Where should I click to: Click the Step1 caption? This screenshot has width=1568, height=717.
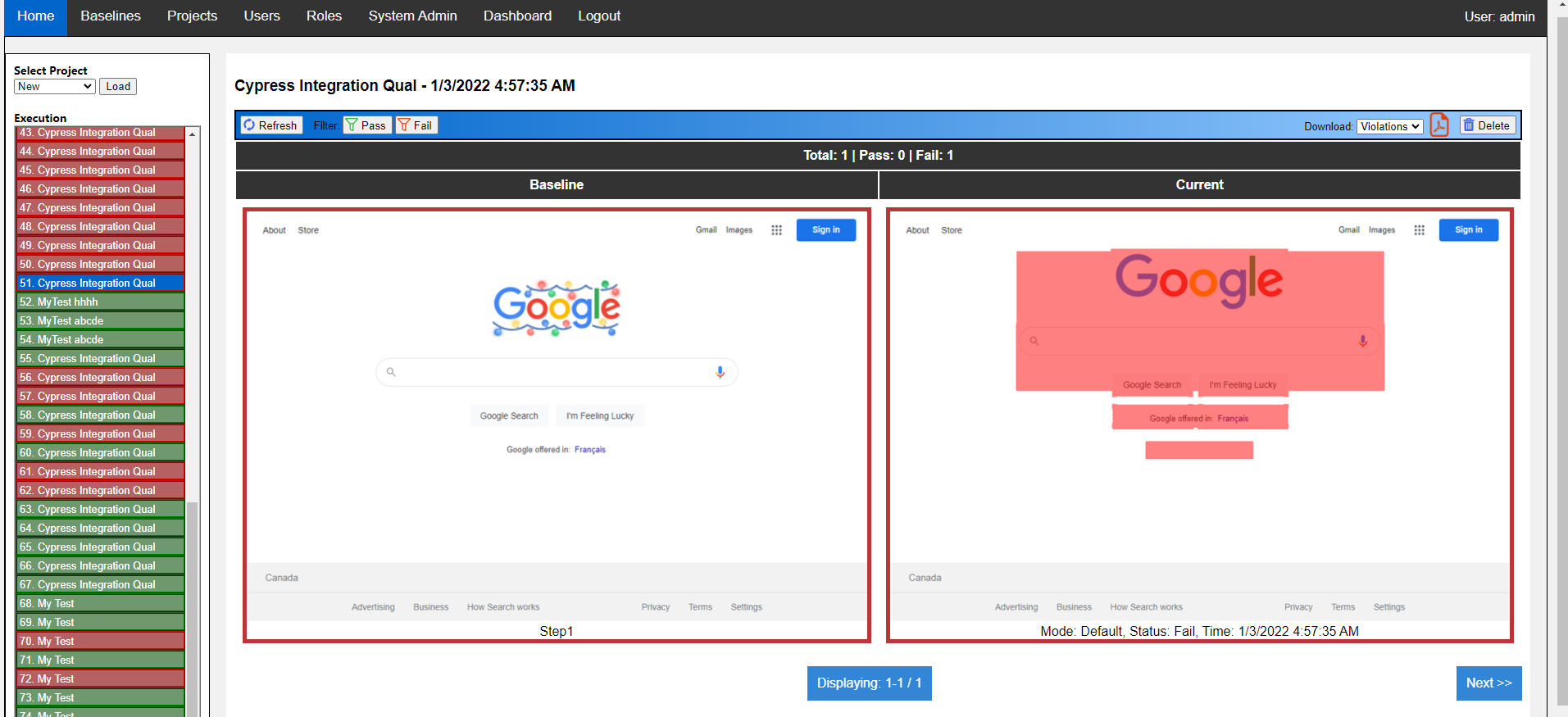(557, 632)
